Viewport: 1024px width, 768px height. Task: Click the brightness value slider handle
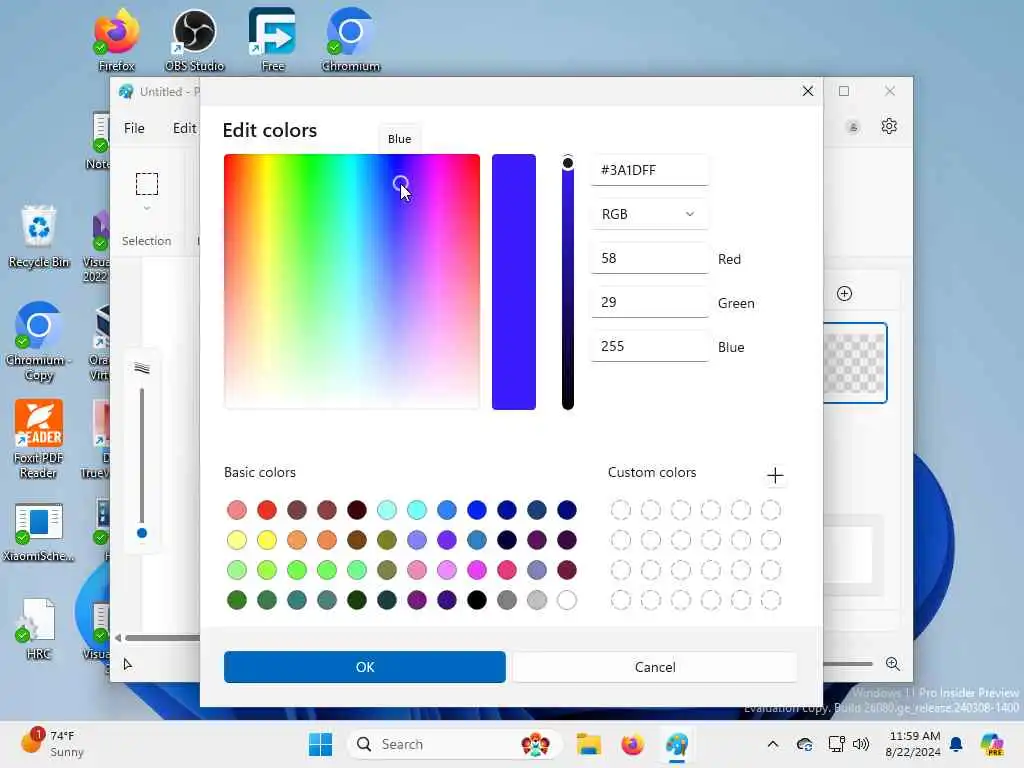568,163
